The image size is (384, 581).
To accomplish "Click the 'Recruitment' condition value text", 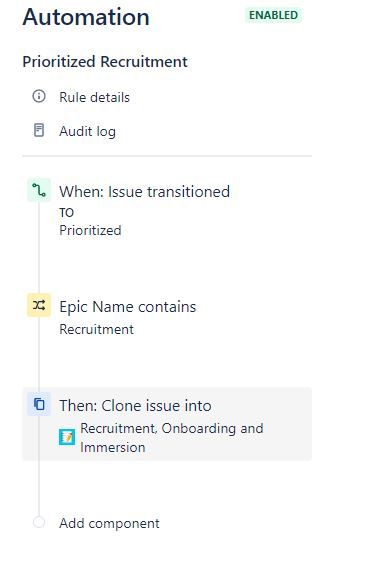I will 96,329.
